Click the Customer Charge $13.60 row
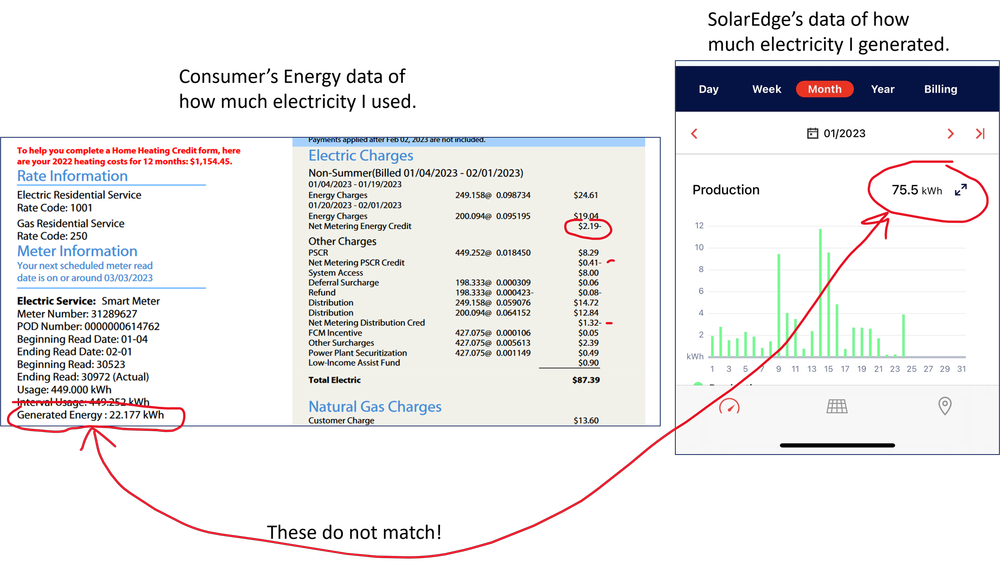 pyautogui.click(x=453, y=421)
